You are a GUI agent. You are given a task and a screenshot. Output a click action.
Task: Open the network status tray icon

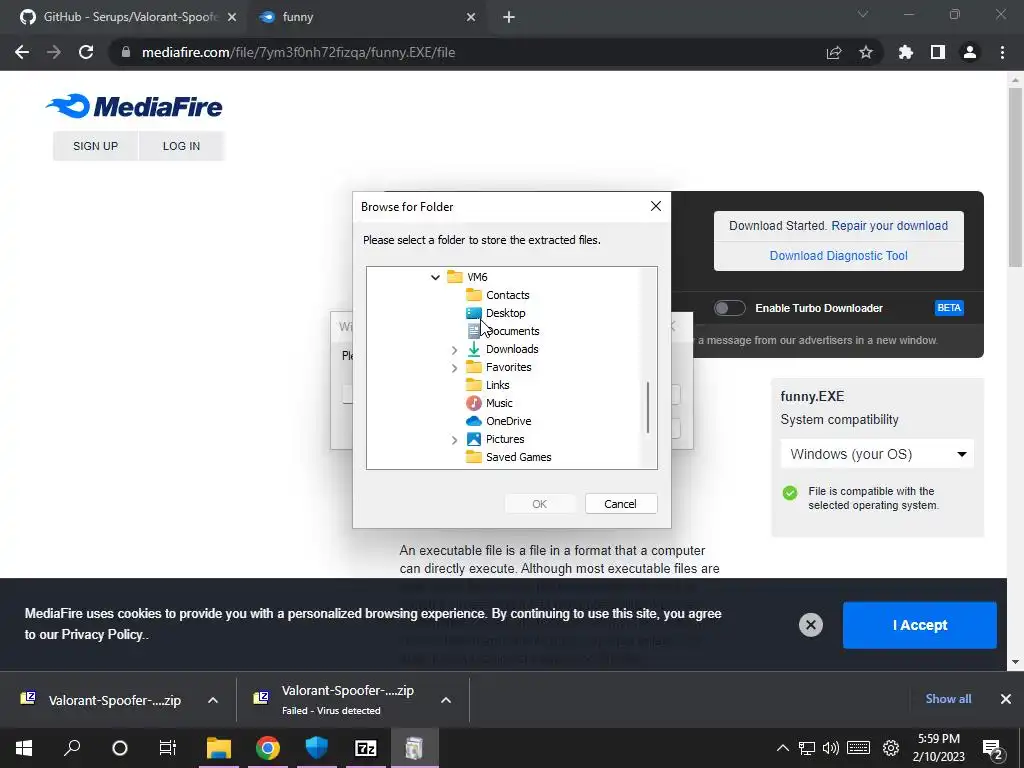click(807, 748)
